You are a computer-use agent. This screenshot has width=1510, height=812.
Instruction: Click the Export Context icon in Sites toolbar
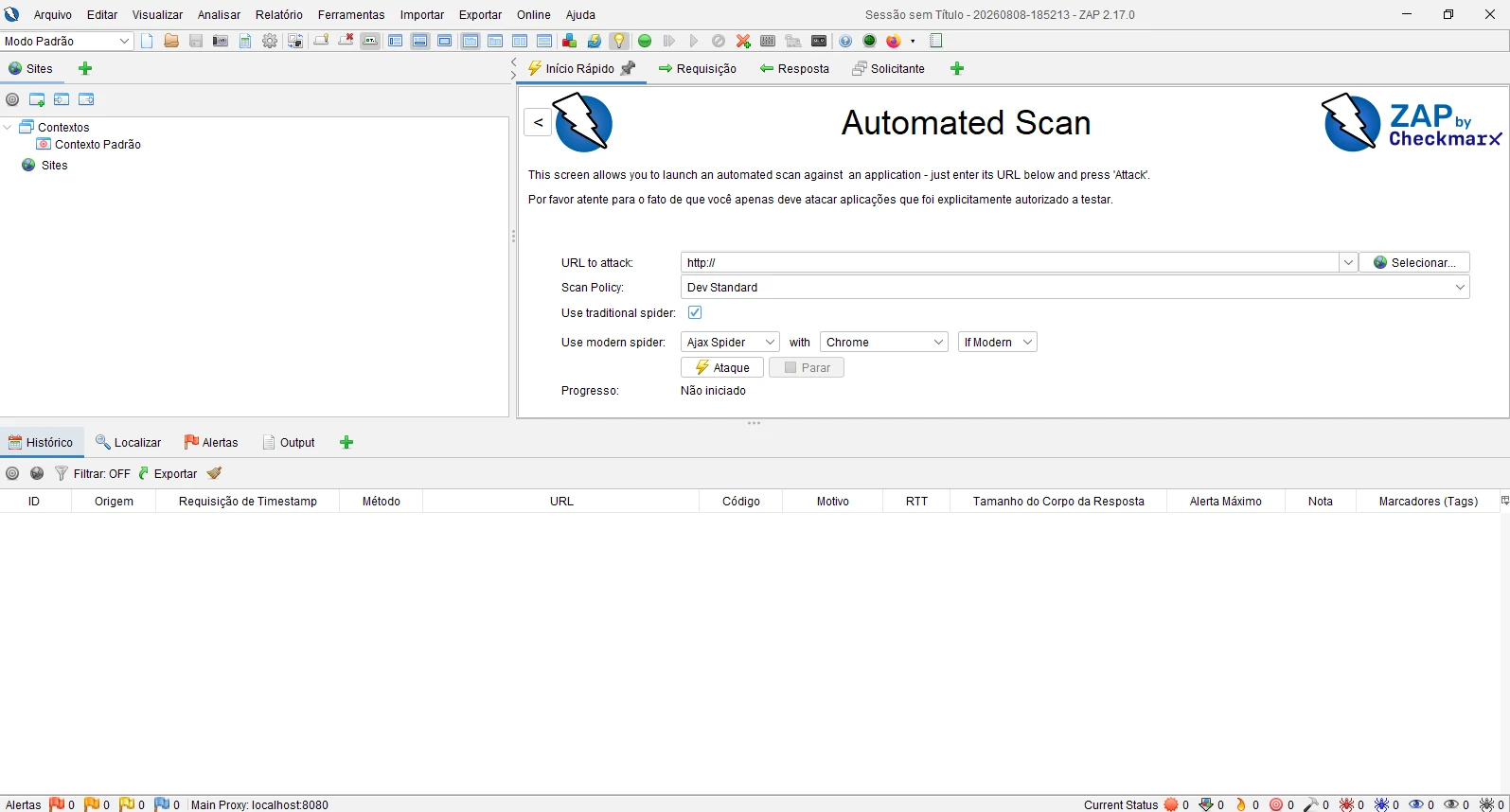86,99
